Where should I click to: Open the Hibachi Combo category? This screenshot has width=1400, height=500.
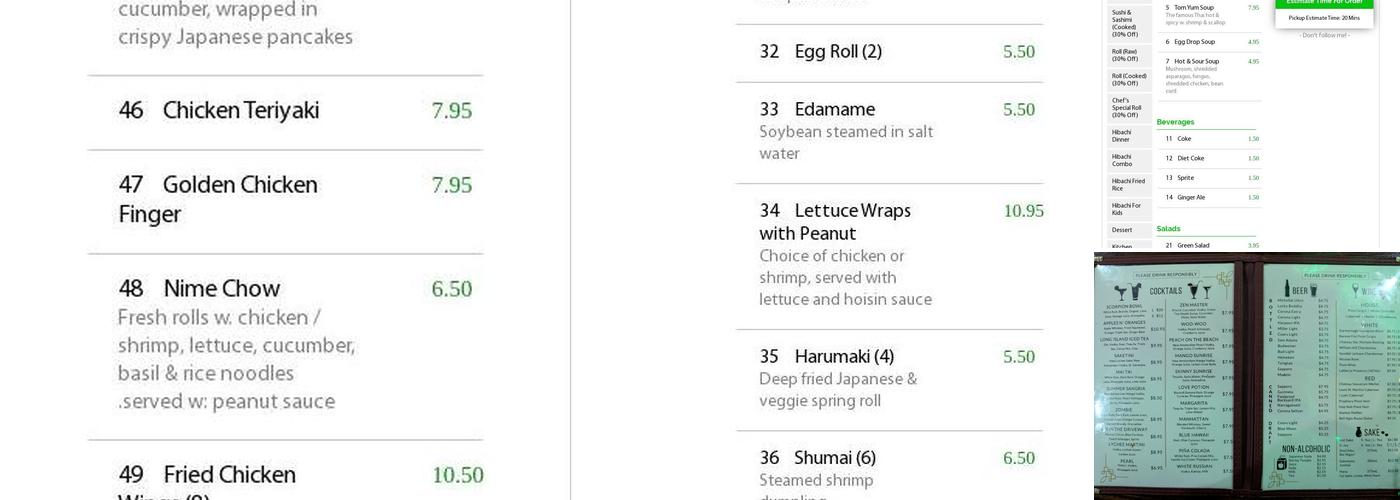coord(1122,160)
